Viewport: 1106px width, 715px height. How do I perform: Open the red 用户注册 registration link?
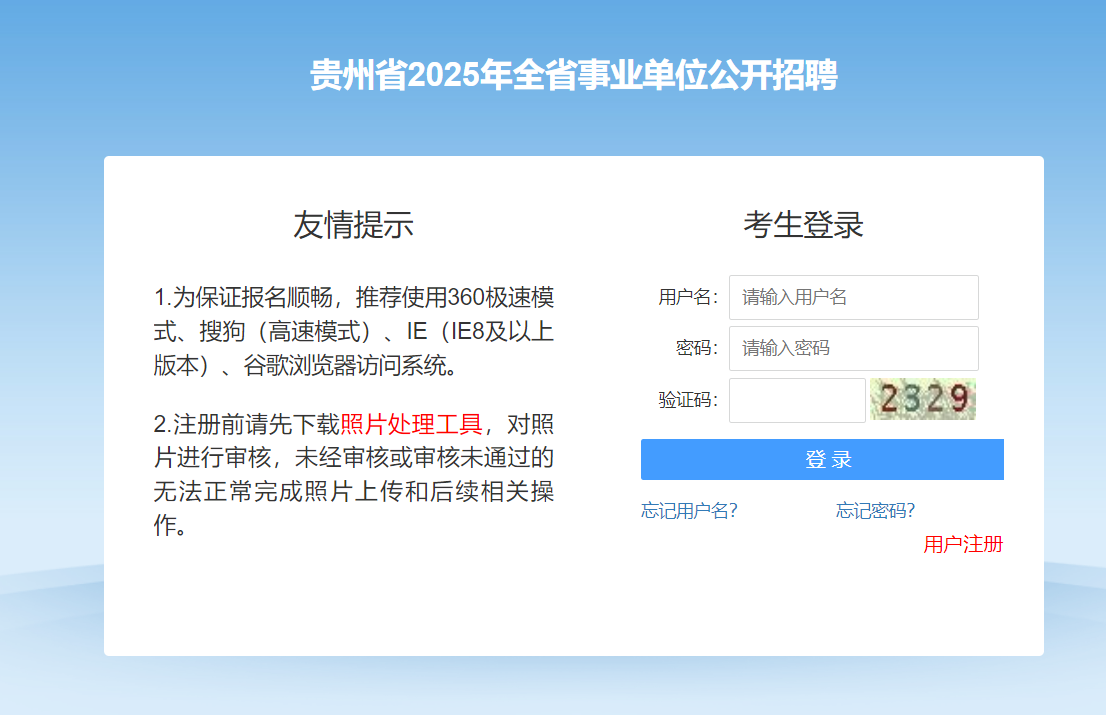pos(963,544)
